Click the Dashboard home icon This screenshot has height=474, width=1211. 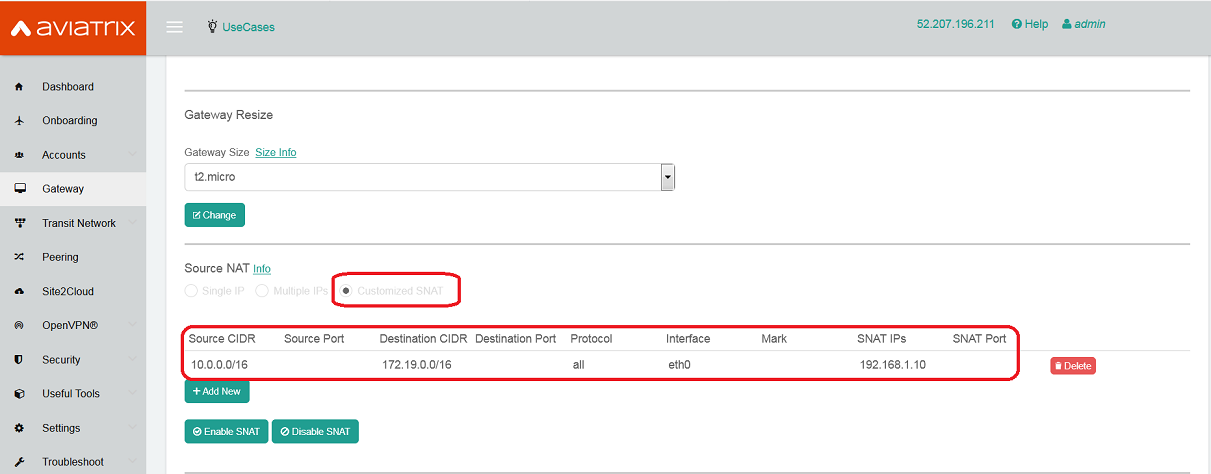coord(19,87)
